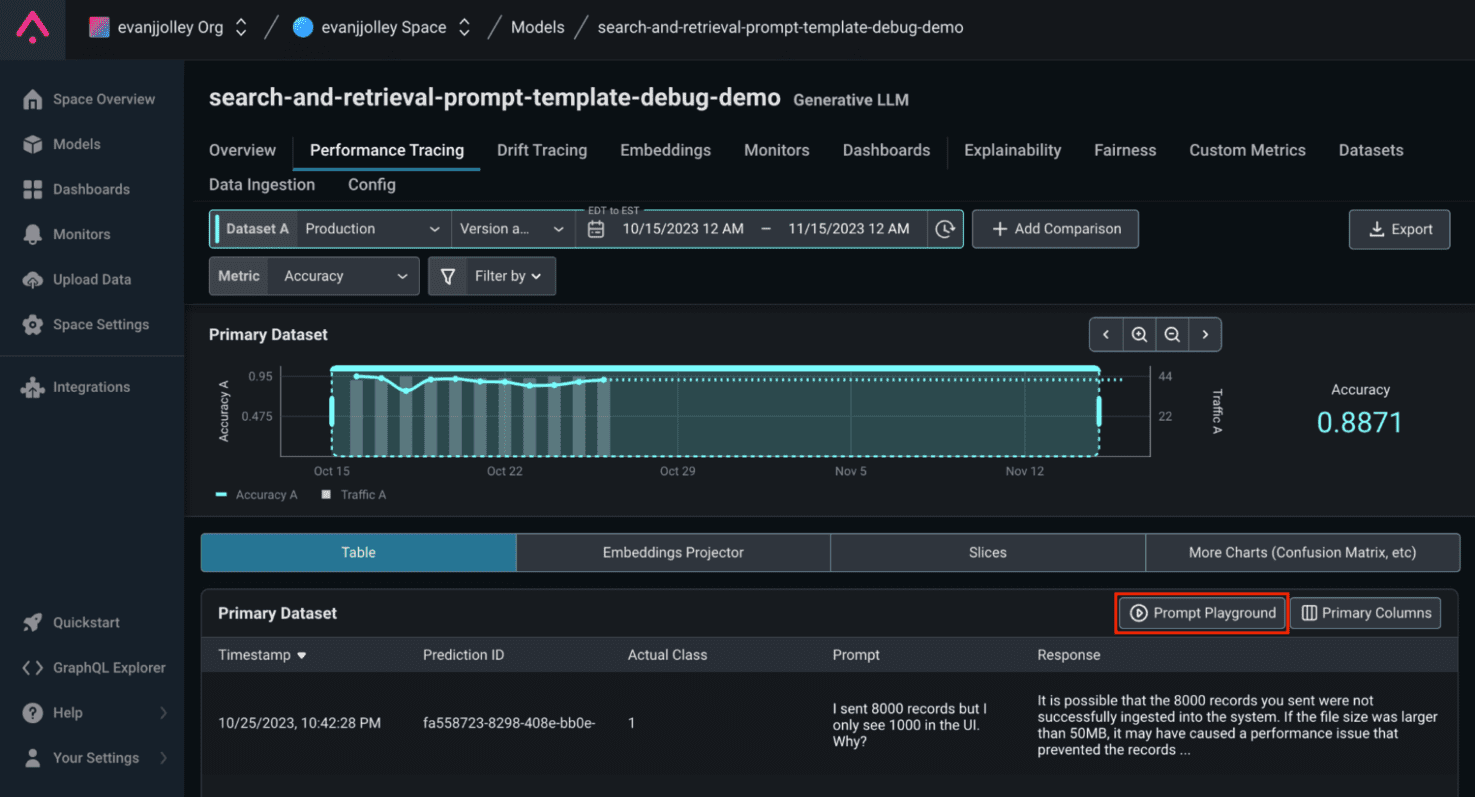This screenshot has height=797, width=1475.
Task: Open Space Overview from the sidebar
Action: tap(103, 99)
